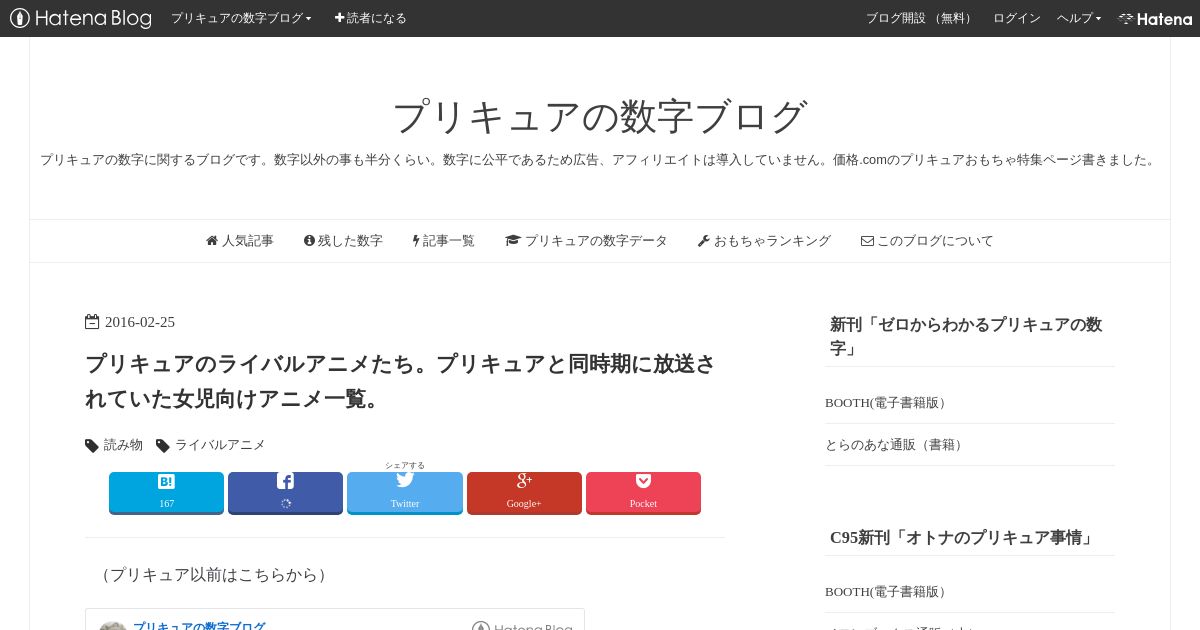Open ブログ開設（無料） link

(920, 18)
